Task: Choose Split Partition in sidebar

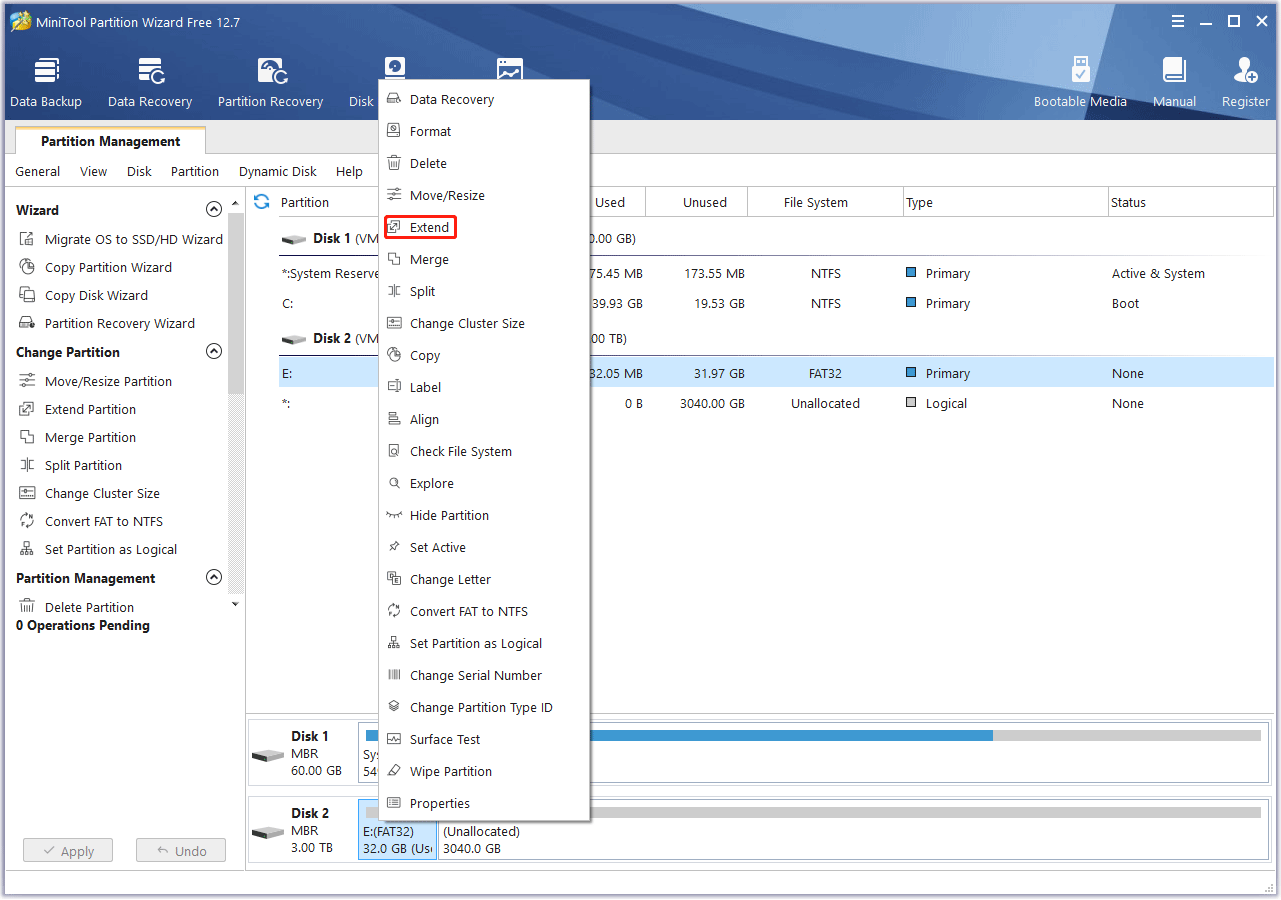Action: [x=70, y=465]
